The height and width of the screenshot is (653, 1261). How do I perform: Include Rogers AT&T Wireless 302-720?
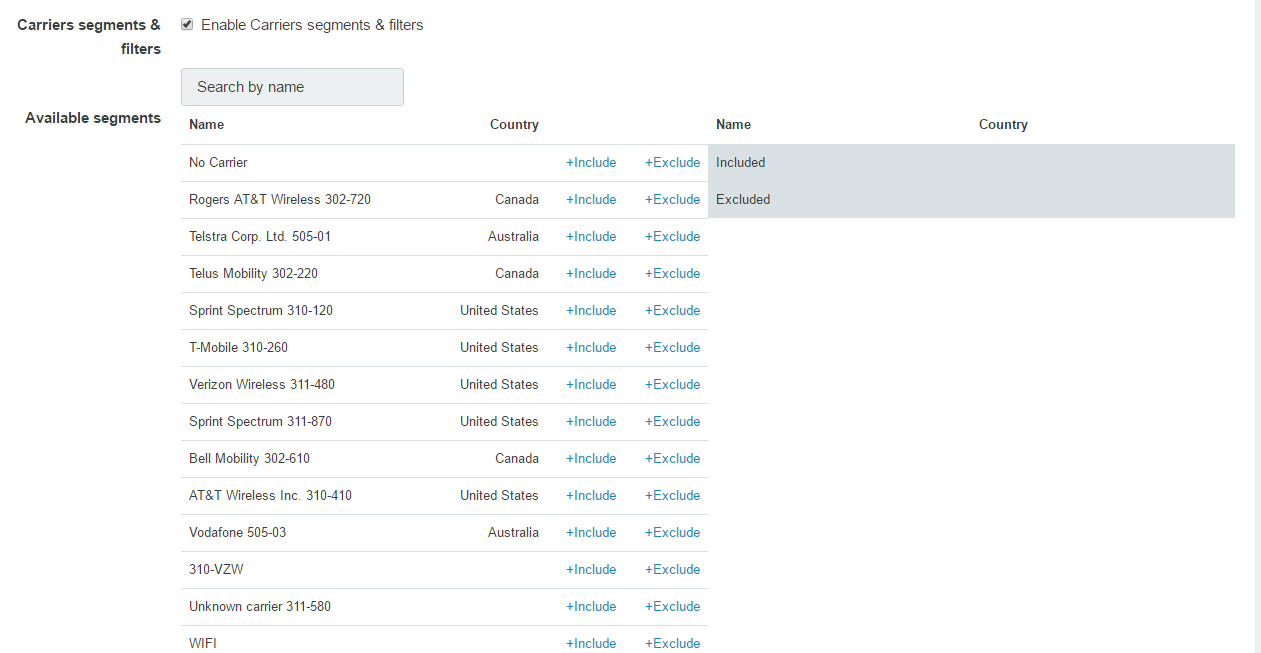pos(591,200)
